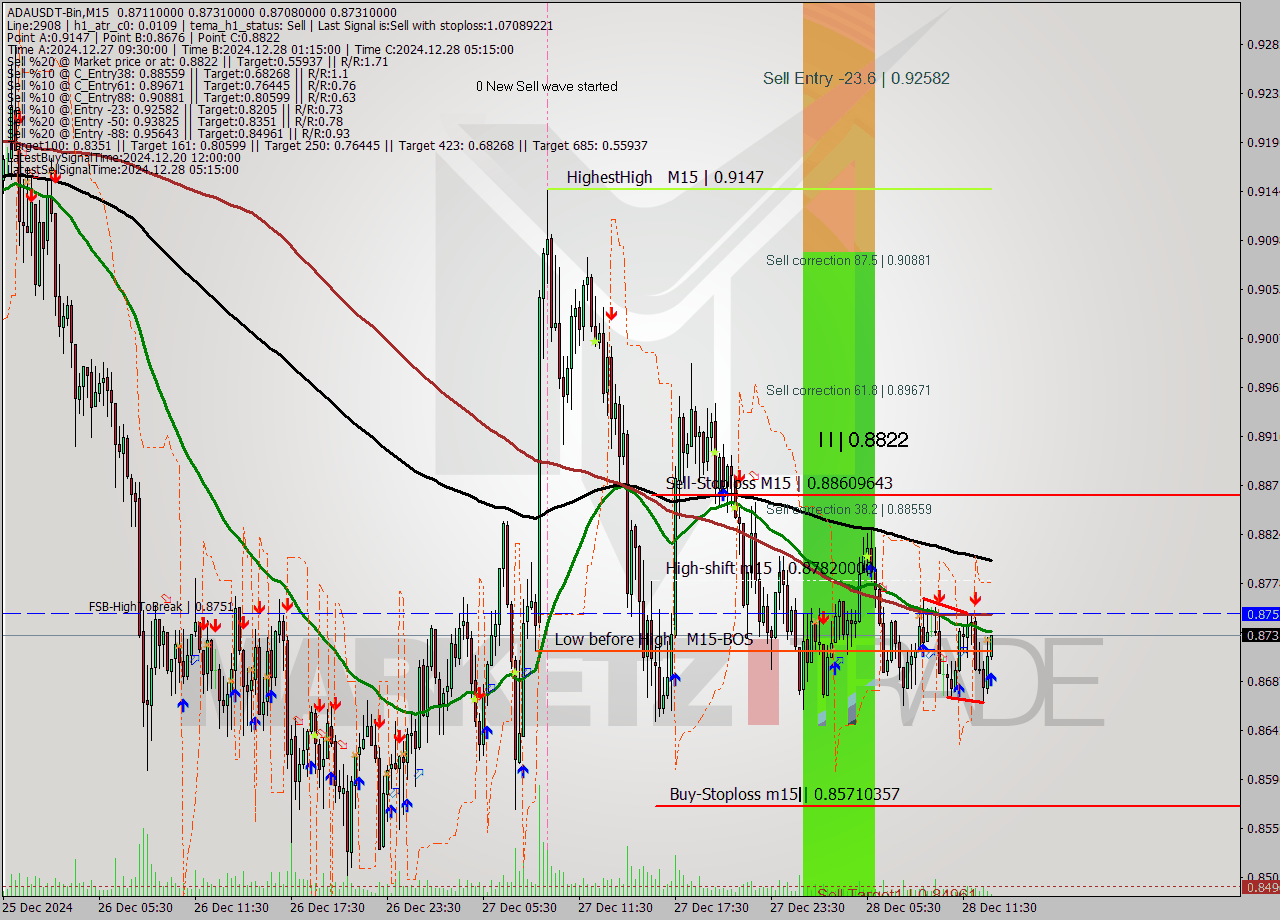Click the 0.891 price axis label
This screenshot has width=1280, height=920.
[1262, 436]
